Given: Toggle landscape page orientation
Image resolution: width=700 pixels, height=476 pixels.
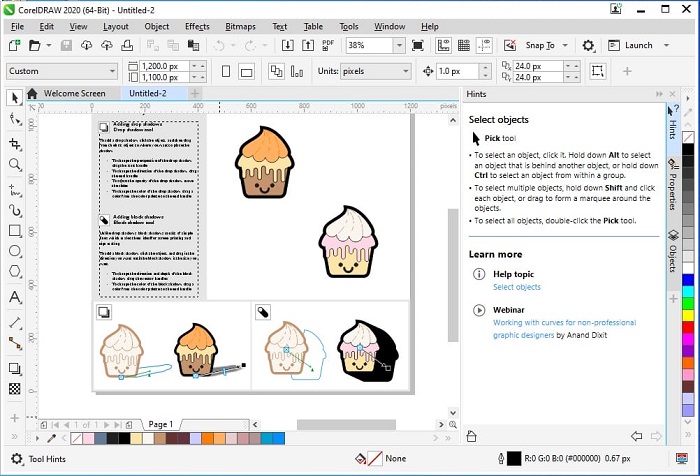Looking at the screenshot, I should click(248, 71).
